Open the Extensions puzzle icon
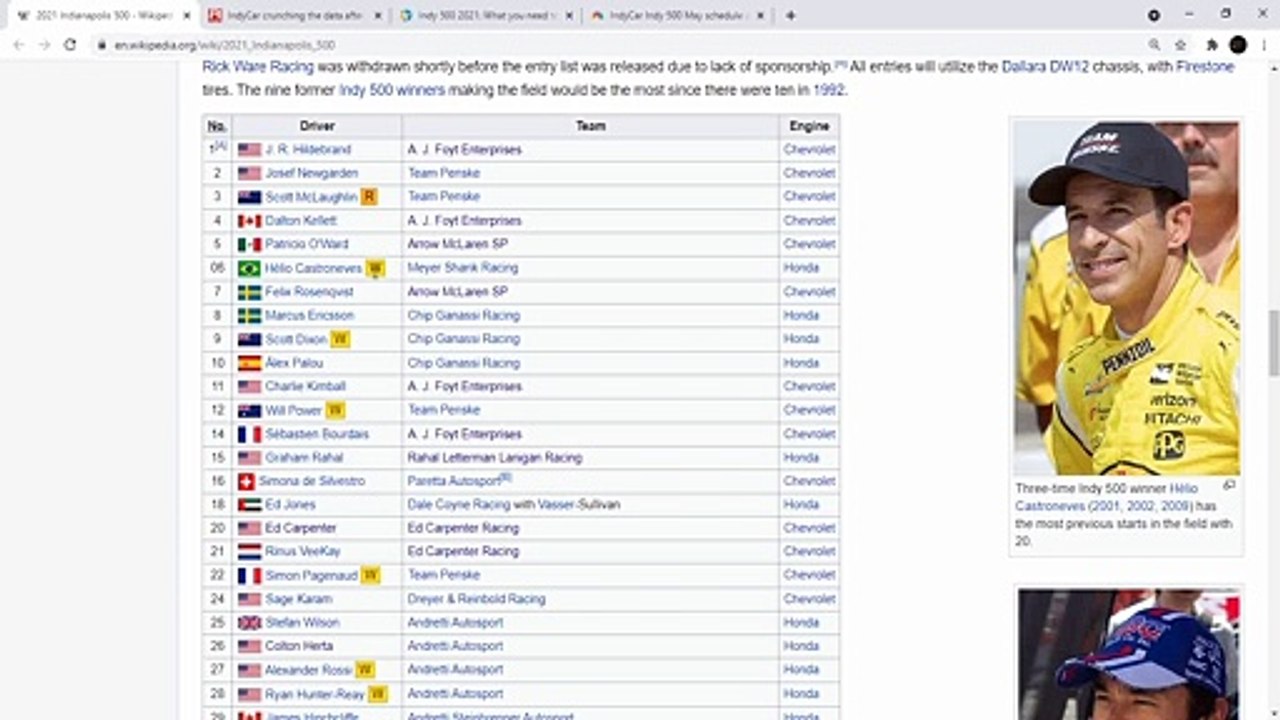 tap(1212, 45)
